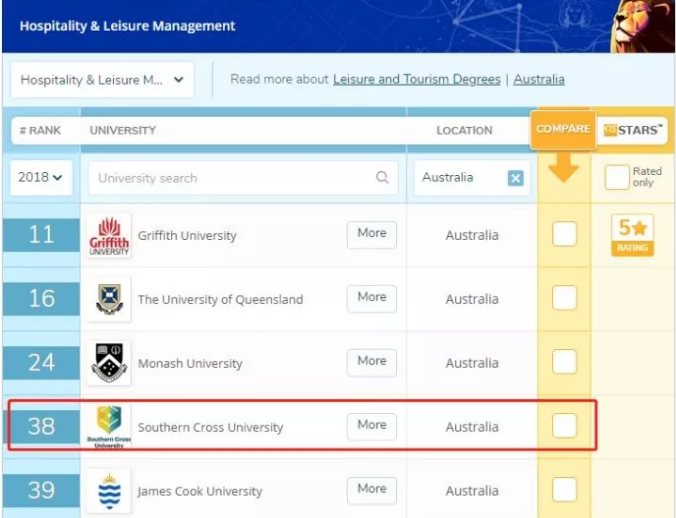Open the Australia location filter field
676x518 pixels.
click(472, 178)
